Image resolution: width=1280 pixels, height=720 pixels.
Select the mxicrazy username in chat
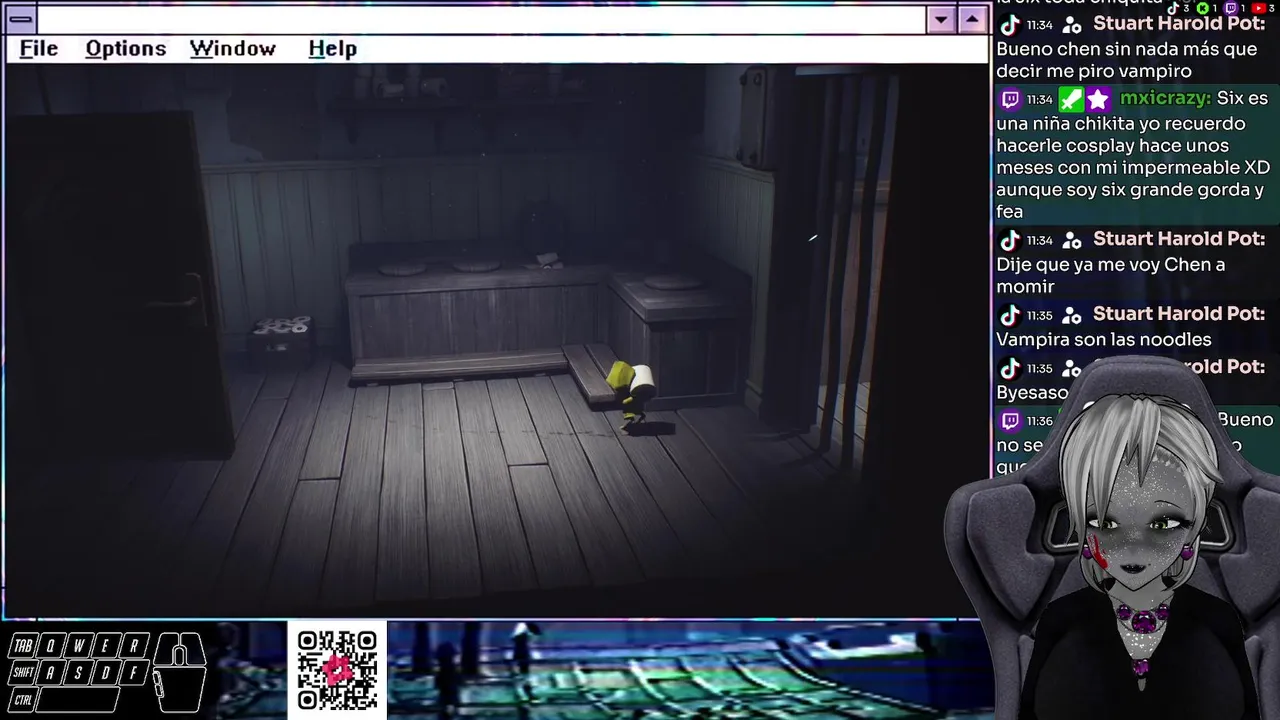coord(1165,98)
